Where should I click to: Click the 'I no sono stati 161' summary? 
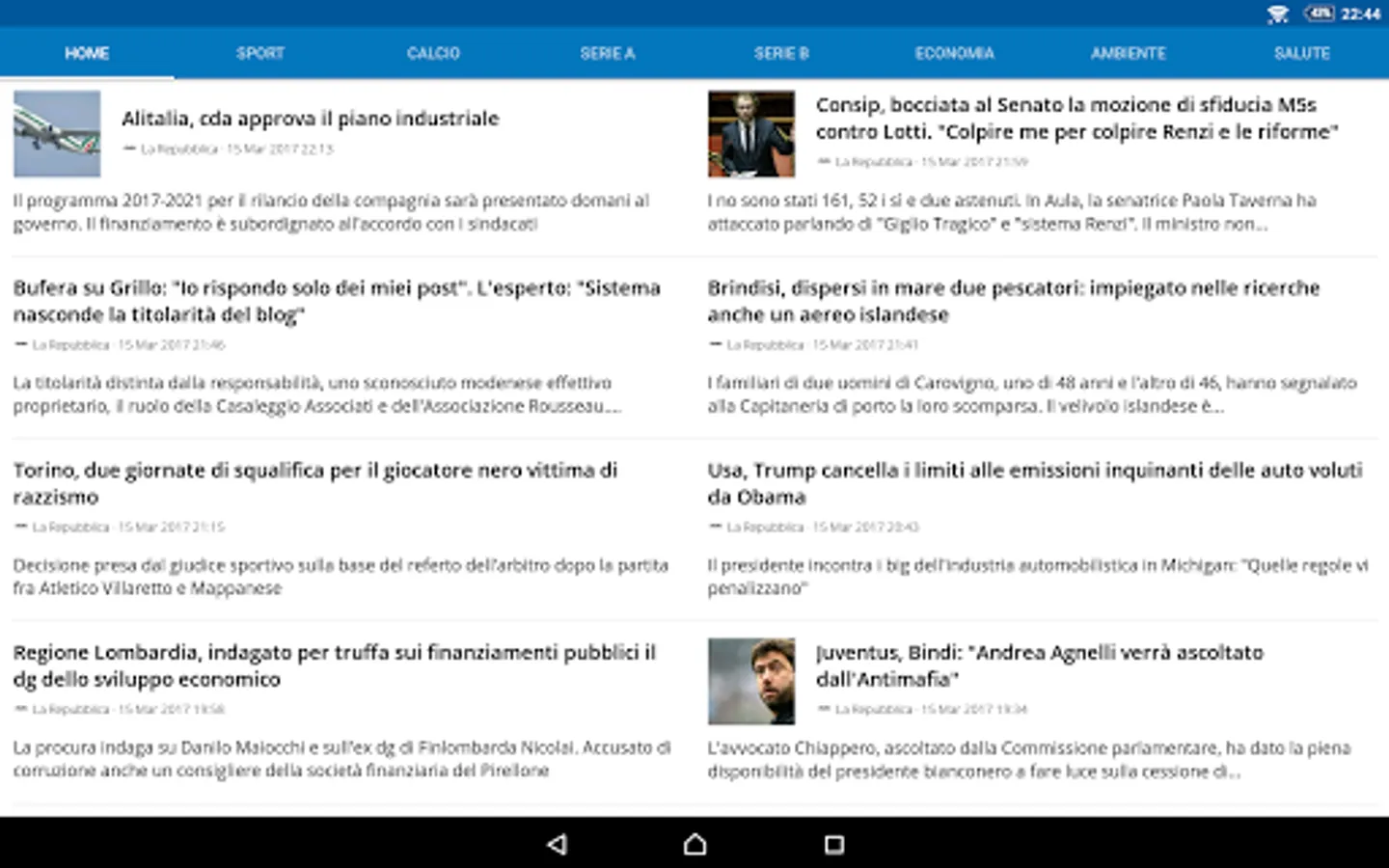click(x=1012, y=212)
